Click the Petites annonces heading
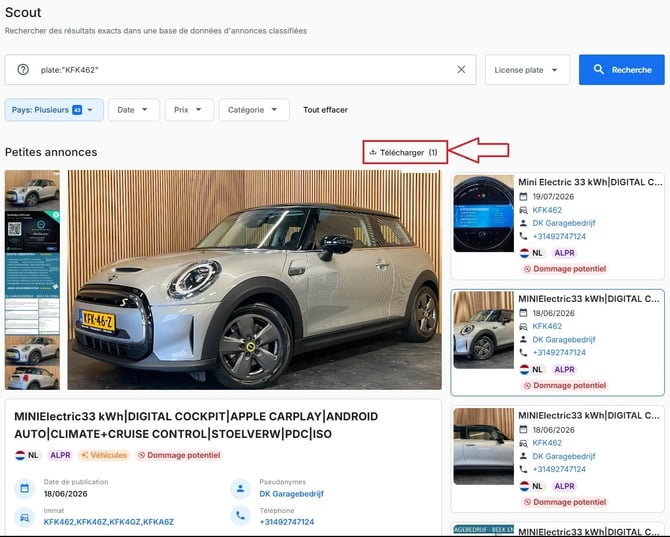670x537 pixels. 51,152
